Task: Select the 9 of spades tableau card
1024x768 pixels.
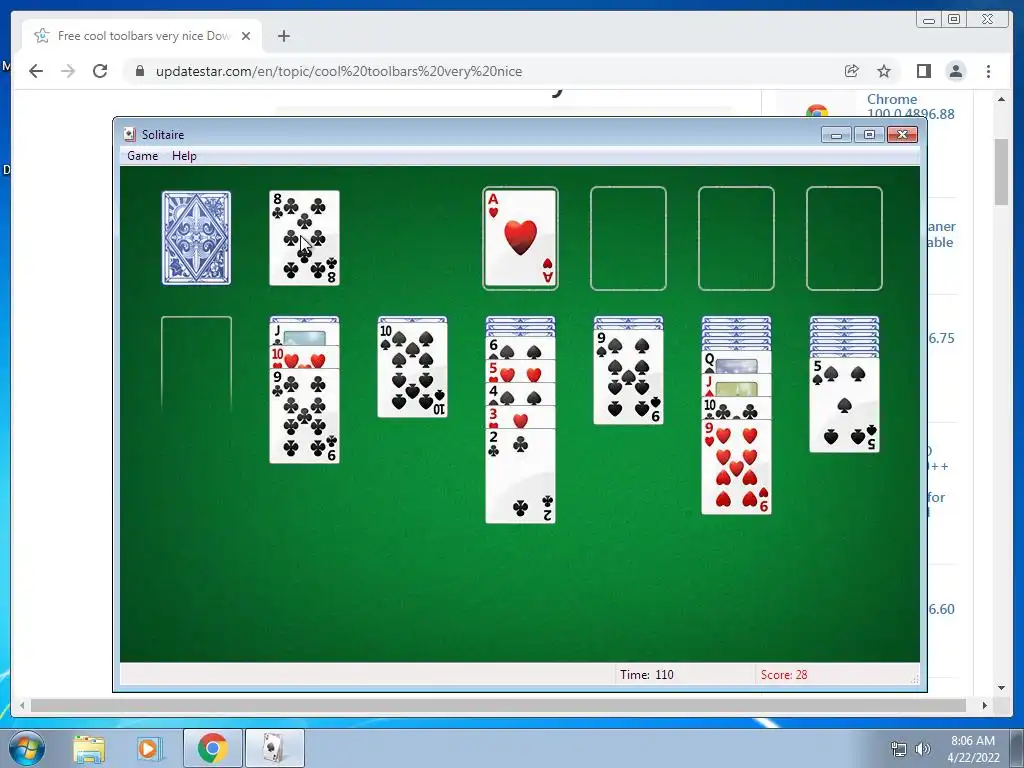Action: click(x=628, y=377)
